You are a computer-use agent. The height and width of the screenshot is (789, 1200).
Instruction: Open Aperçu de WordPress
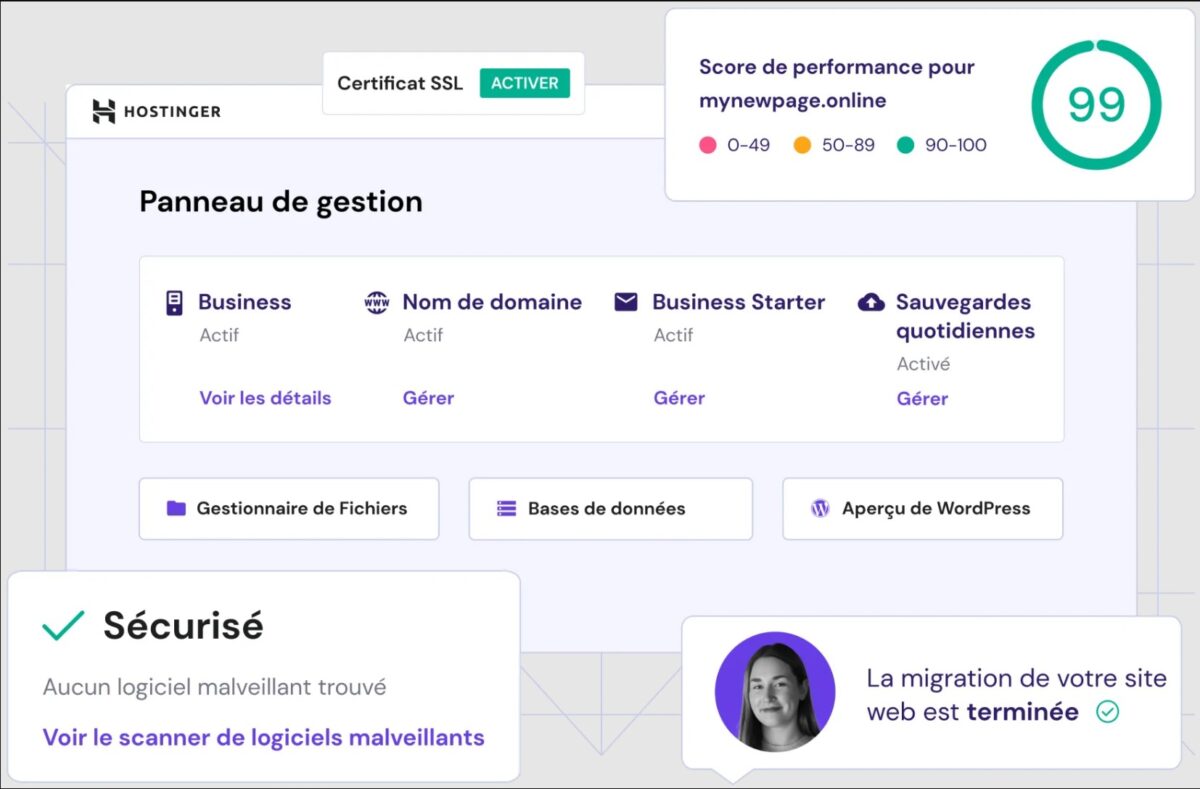click(x=923, y=508)
